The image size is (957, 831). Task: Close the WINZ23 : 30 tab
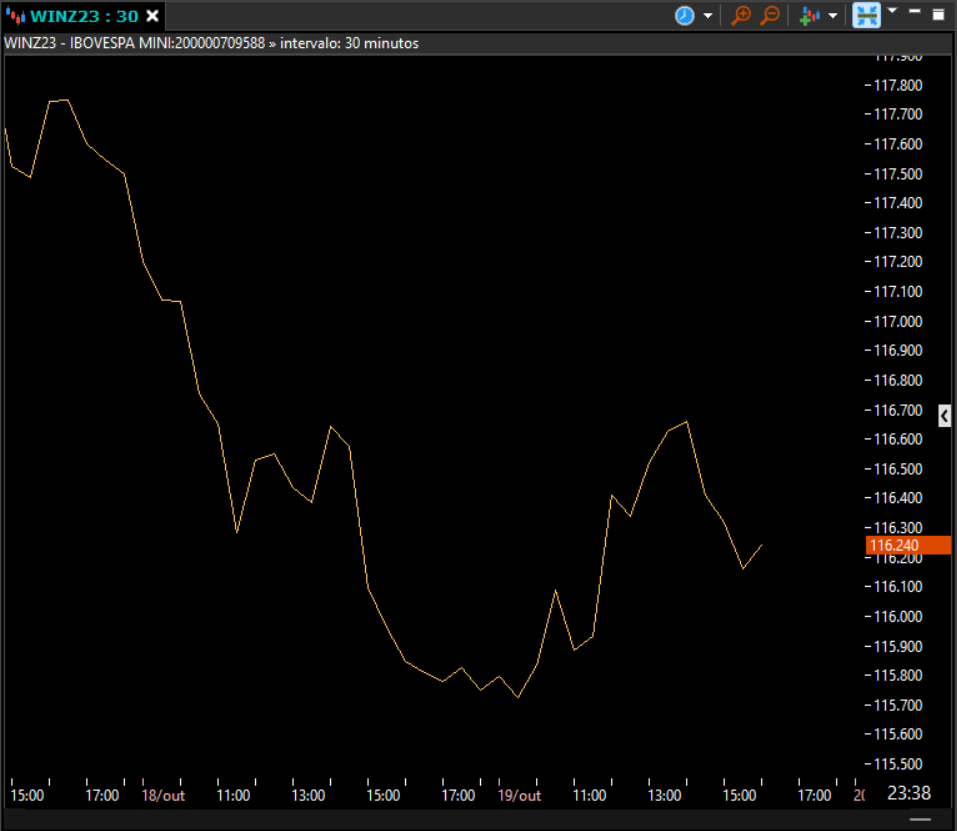(x=153, y=16)
